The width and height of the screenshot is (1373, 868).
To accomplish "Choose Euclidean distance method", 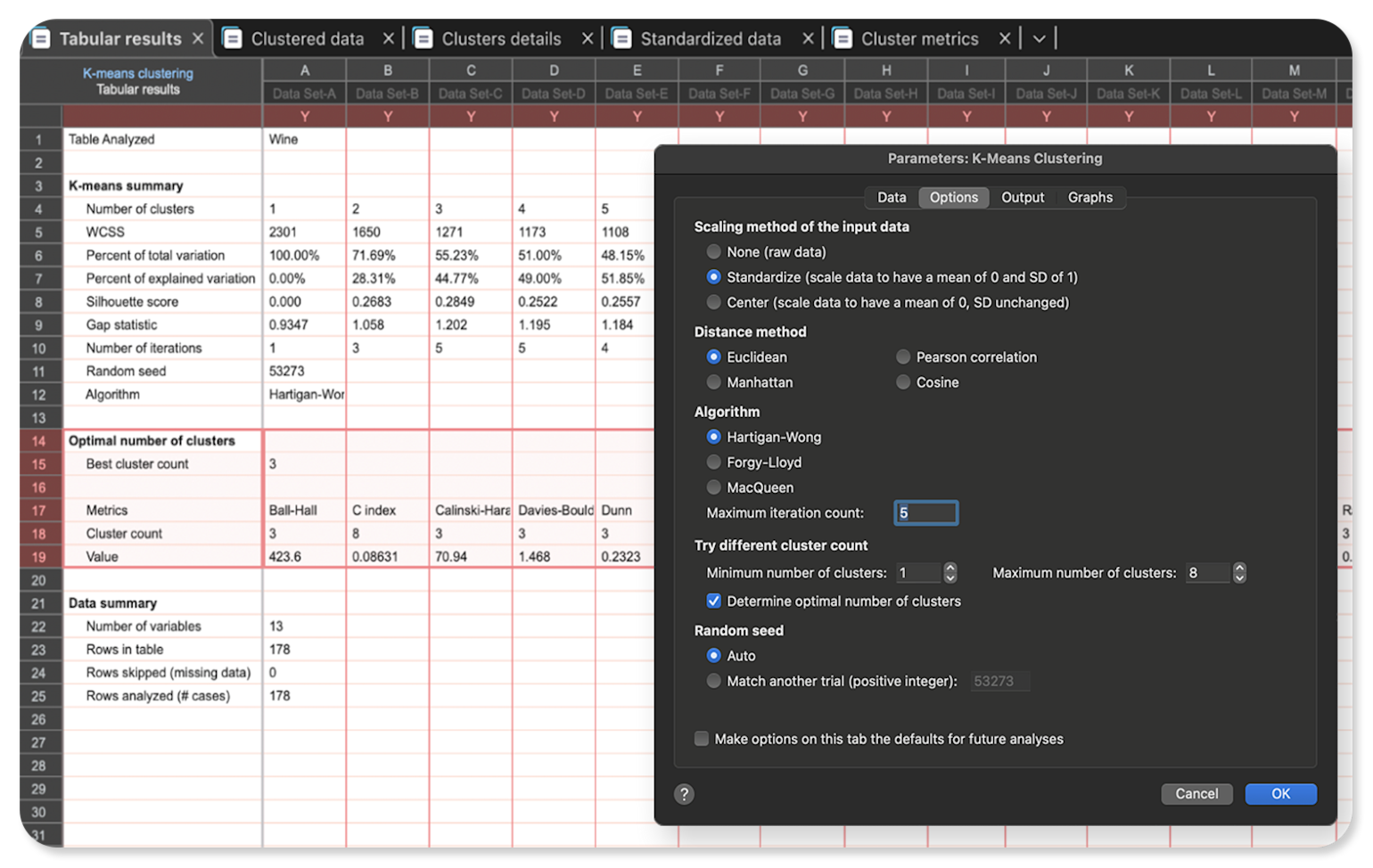I will [713, 357].
